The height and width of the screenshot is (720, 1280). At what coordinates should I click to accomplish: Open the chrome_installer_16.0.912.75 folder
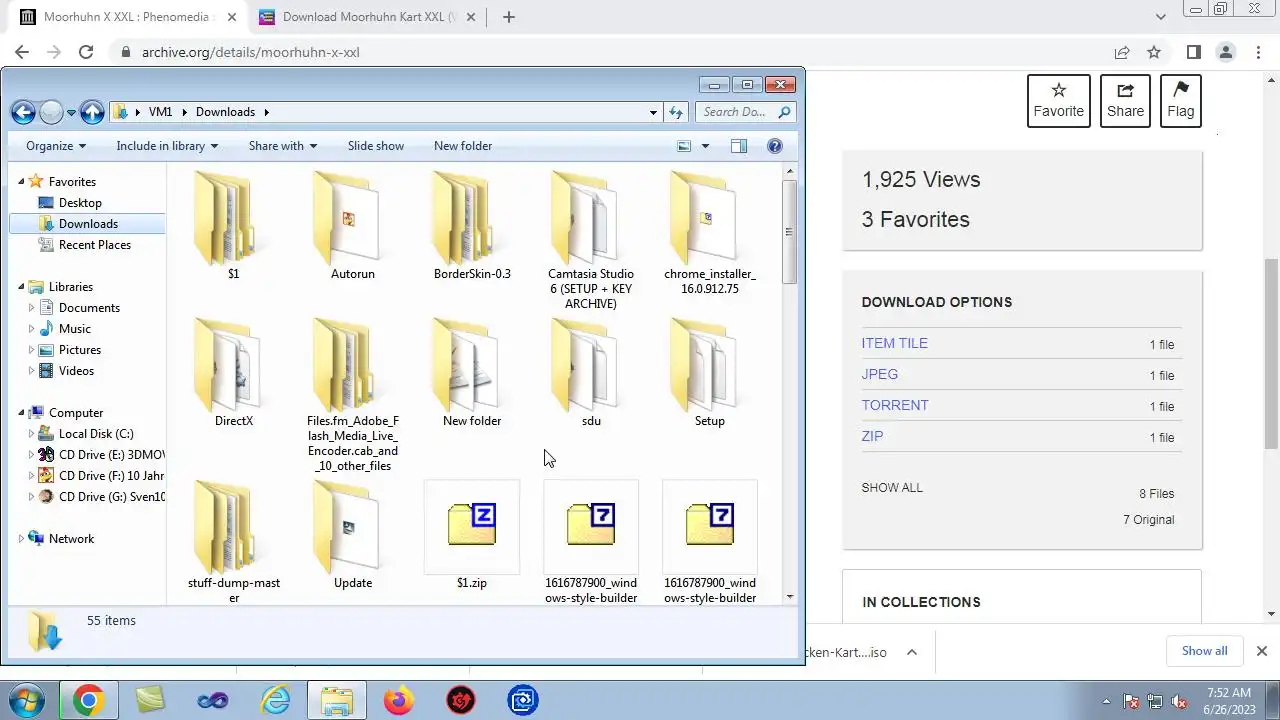tap(710, 232)
